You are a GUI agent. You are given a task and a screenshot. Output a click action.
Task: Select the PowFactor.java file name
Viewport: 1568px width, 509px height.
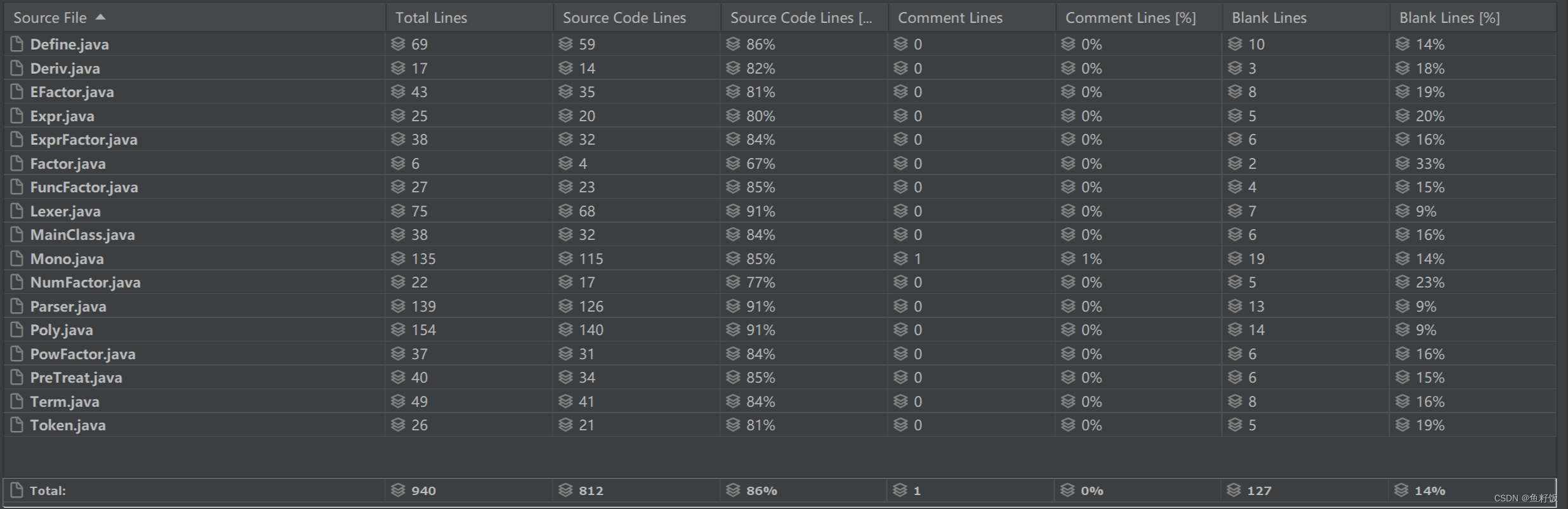click(x=82, y=354)
